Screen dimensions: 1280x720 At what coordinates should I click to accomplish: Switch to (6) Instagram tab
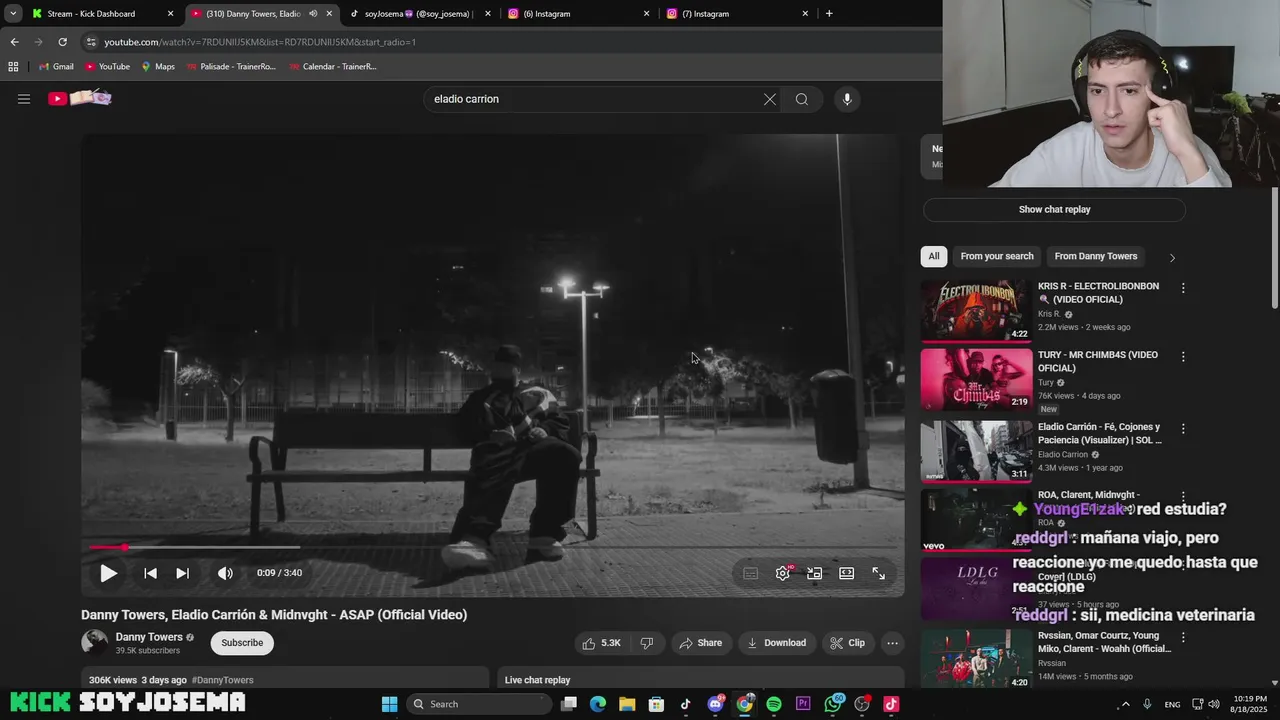click(577, 14)
